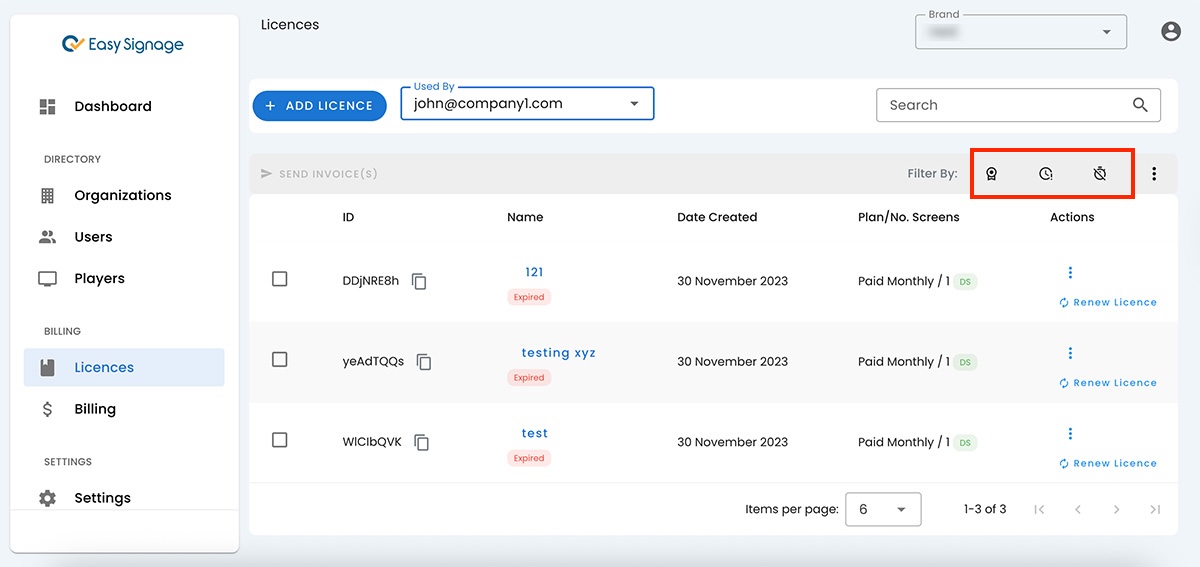Copy licence ID yeAdTQQs

tap(424, 362)
